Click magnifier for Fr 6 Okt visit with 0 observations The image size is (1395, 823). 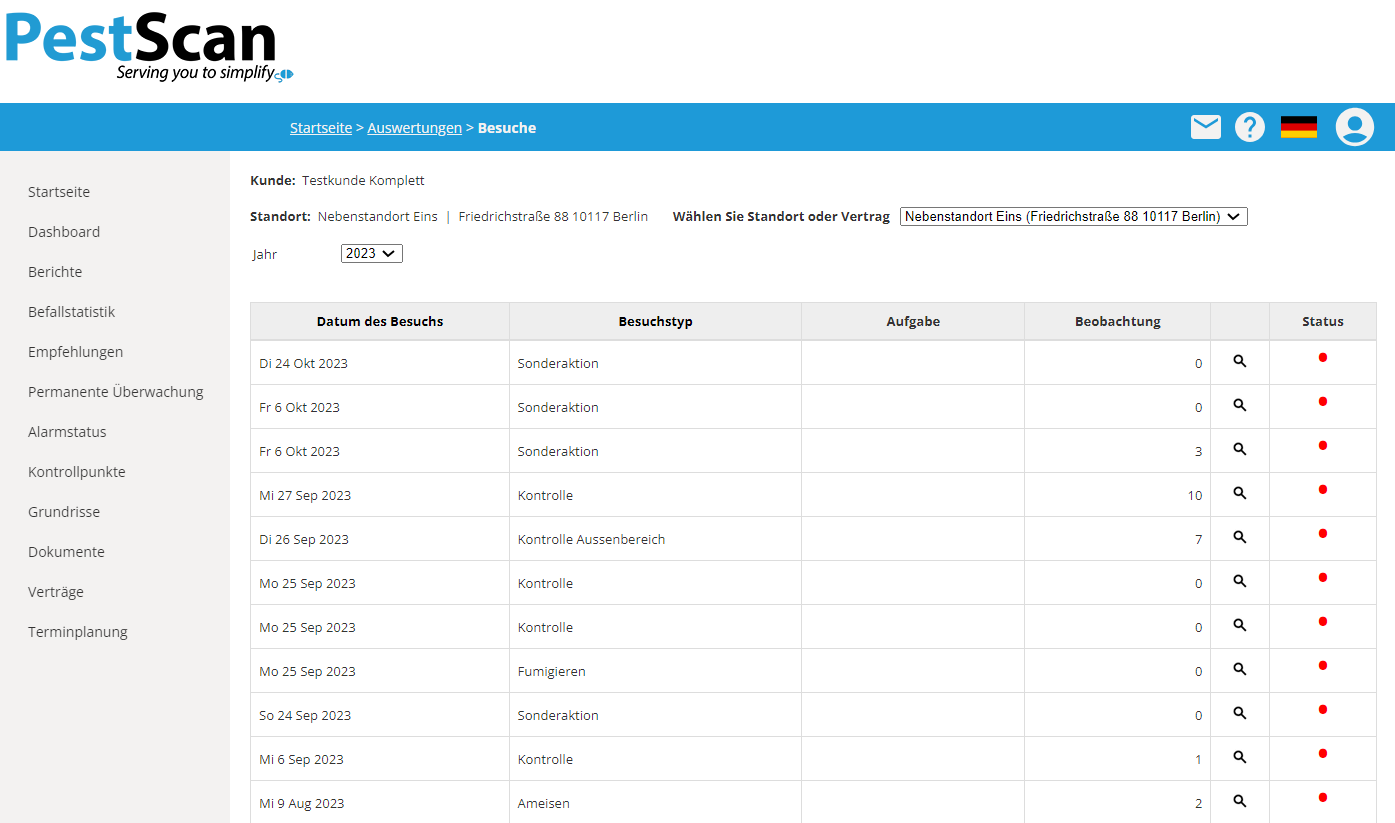tap(1240, 405)
